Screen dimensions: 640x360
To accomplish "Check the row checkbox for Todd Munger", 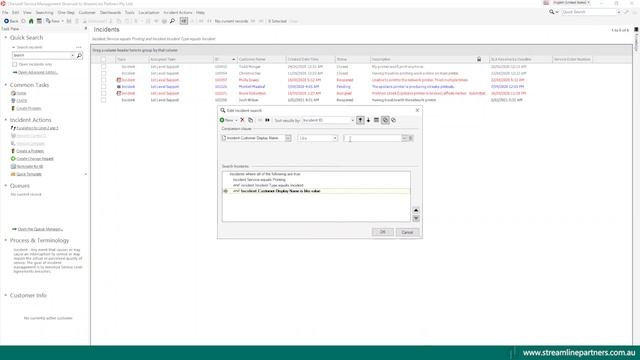I will (x=103, y=67).
